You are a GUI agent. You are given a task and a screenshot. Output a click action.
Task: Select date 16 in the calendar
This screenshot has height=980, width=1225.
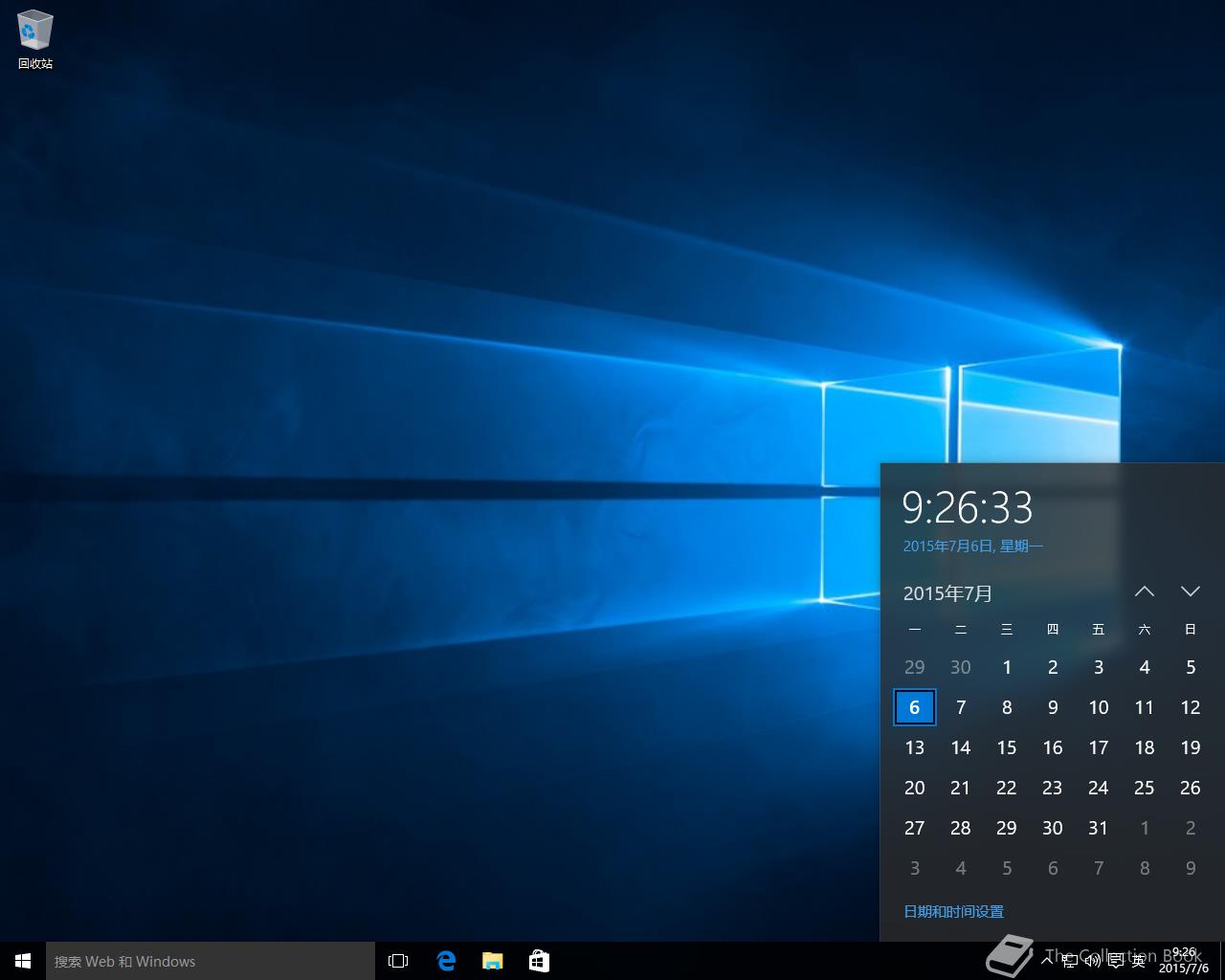[x=1053, y=747]
